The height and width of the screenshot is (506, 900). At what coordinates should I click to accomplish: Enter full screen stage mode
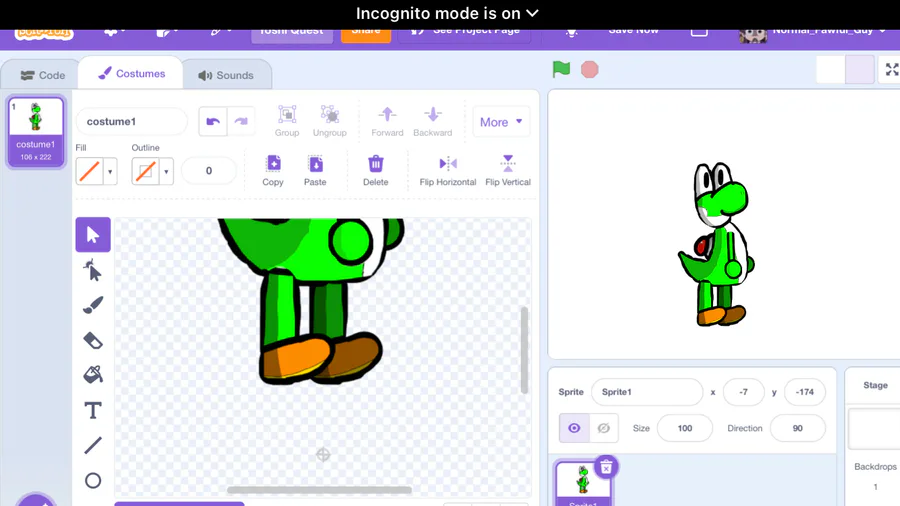point(891,69)
